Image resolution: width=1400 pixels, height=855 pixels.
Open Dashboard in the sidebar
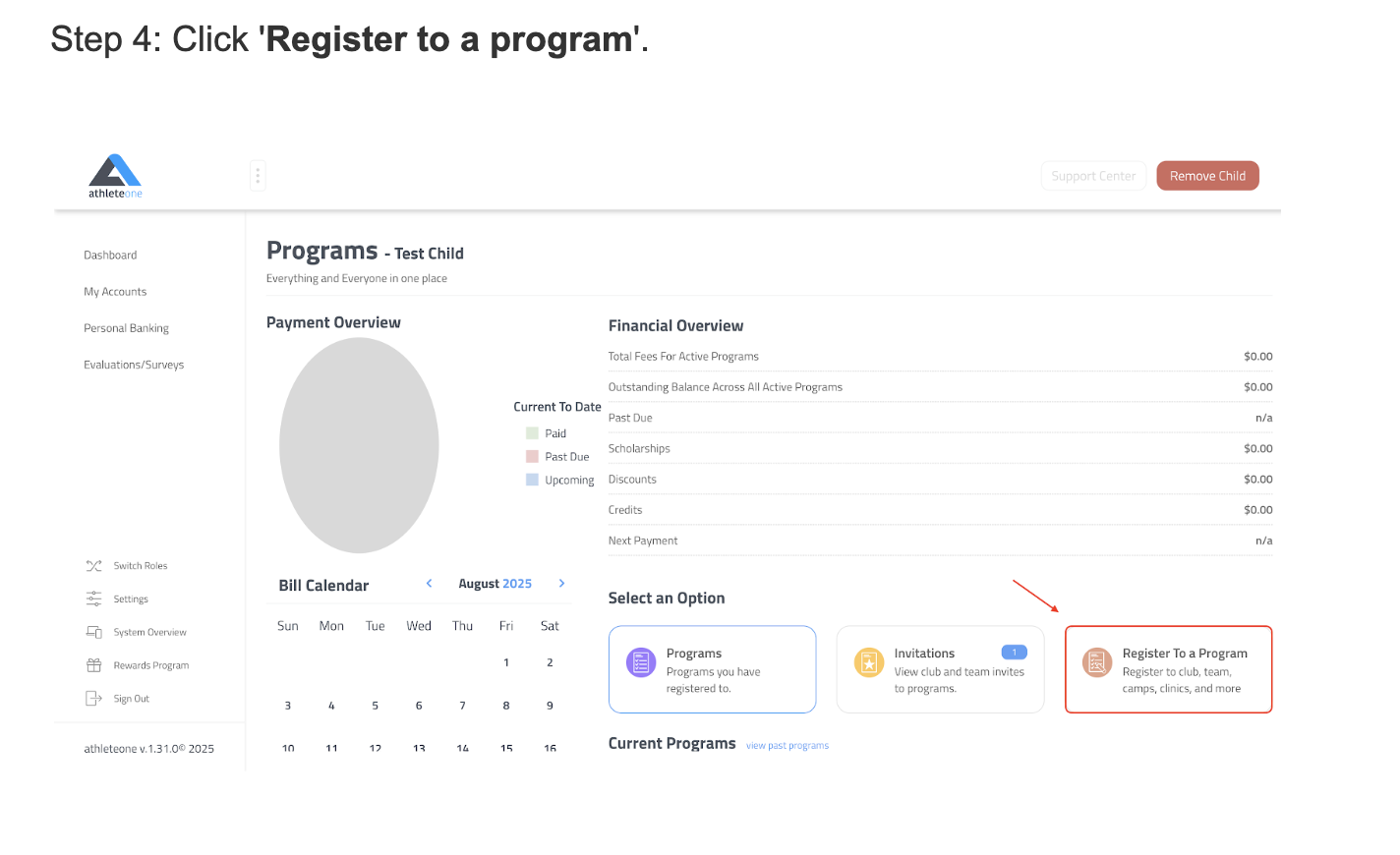110,256
